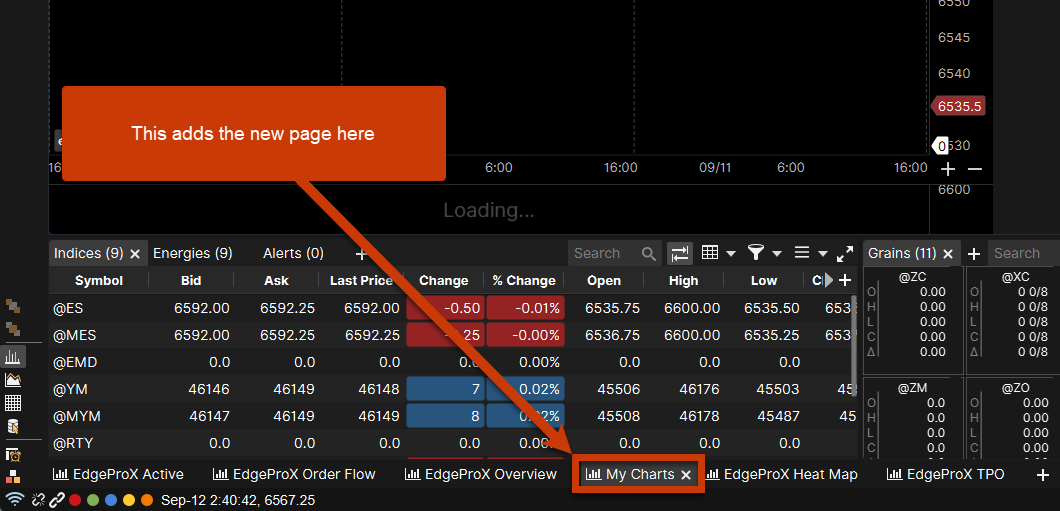Click the bar chart icon in left sidebar
Image resolution: width=1060 pixels, height=511 pixels.
tap(13, 356)
